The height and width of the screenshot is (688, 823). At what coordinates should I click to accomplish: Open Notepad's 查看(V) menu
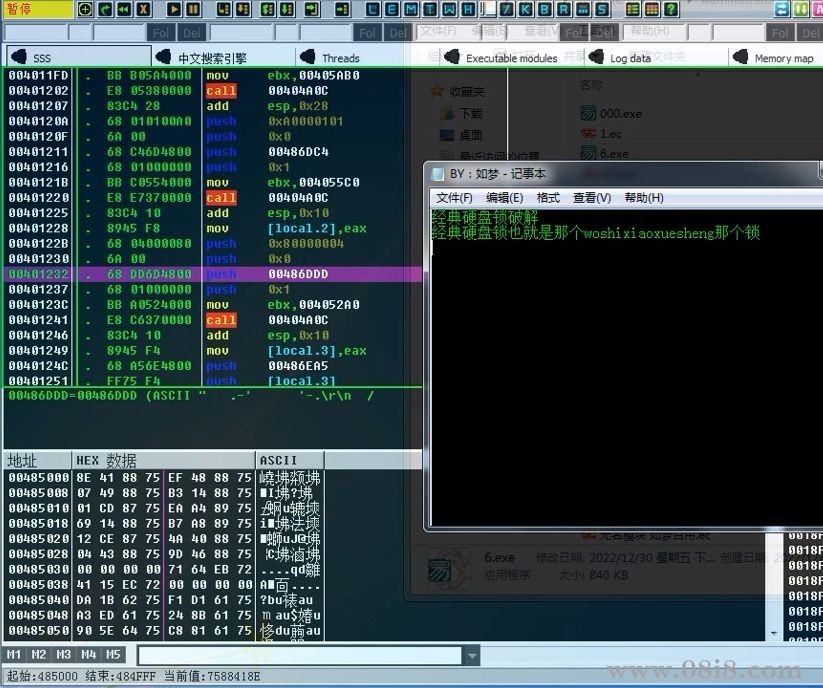pos(592,198)
